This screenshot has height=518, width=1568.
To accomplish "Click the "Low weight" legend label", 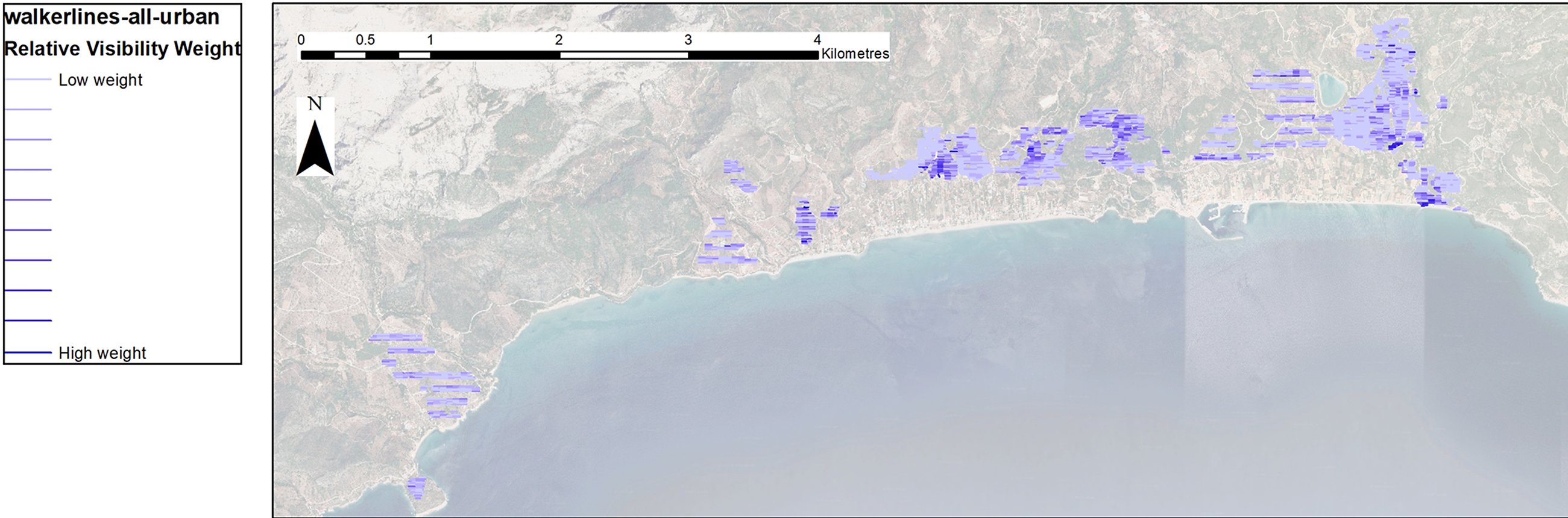I will tap(101, 80).
